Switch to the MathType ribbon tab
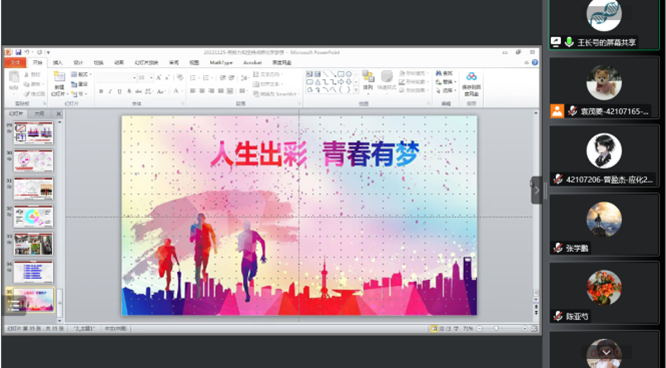The width and height of the screenshot is (666, 368). [x=221, y=63]
